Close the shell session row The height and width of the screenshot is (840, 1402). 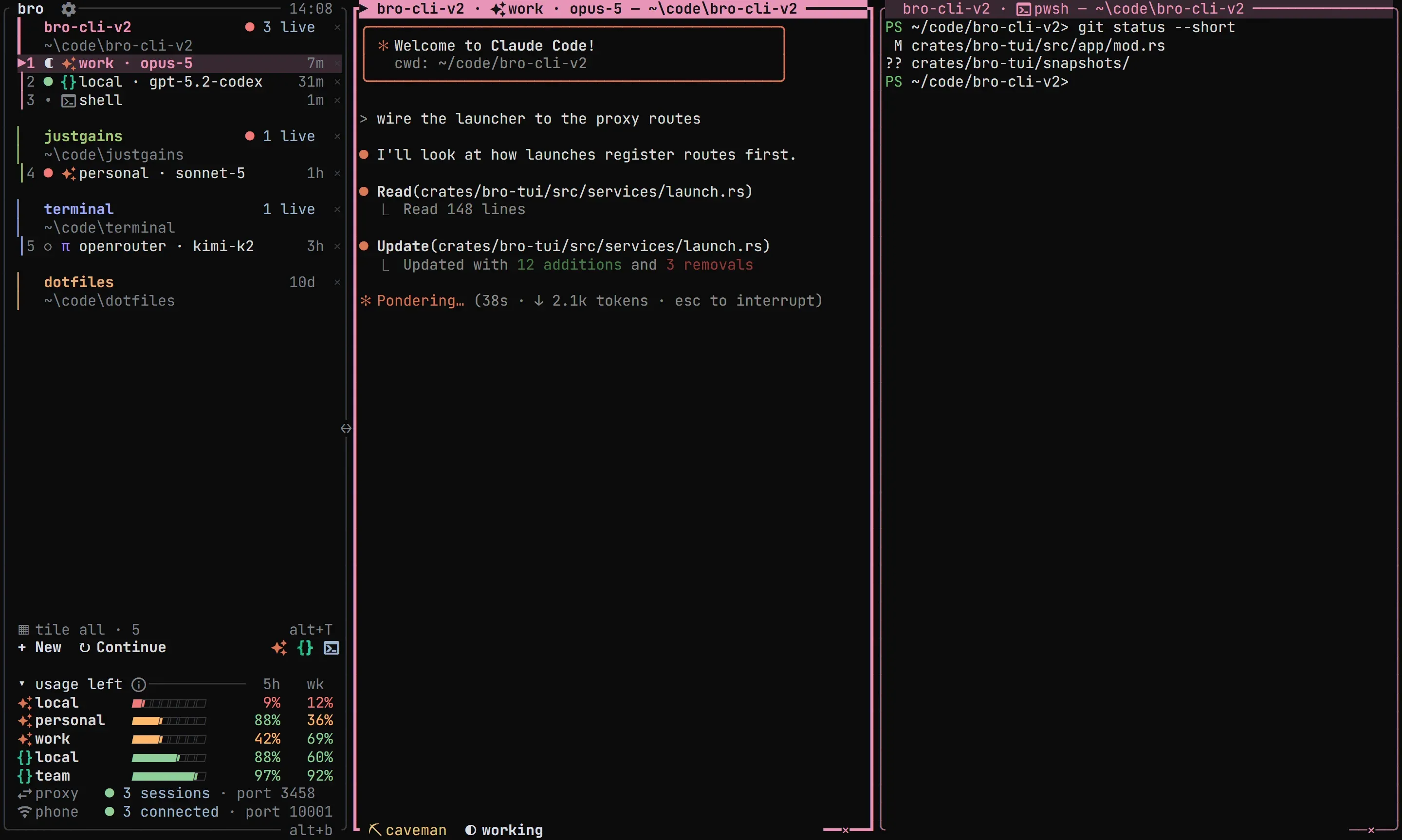point(337,100)
